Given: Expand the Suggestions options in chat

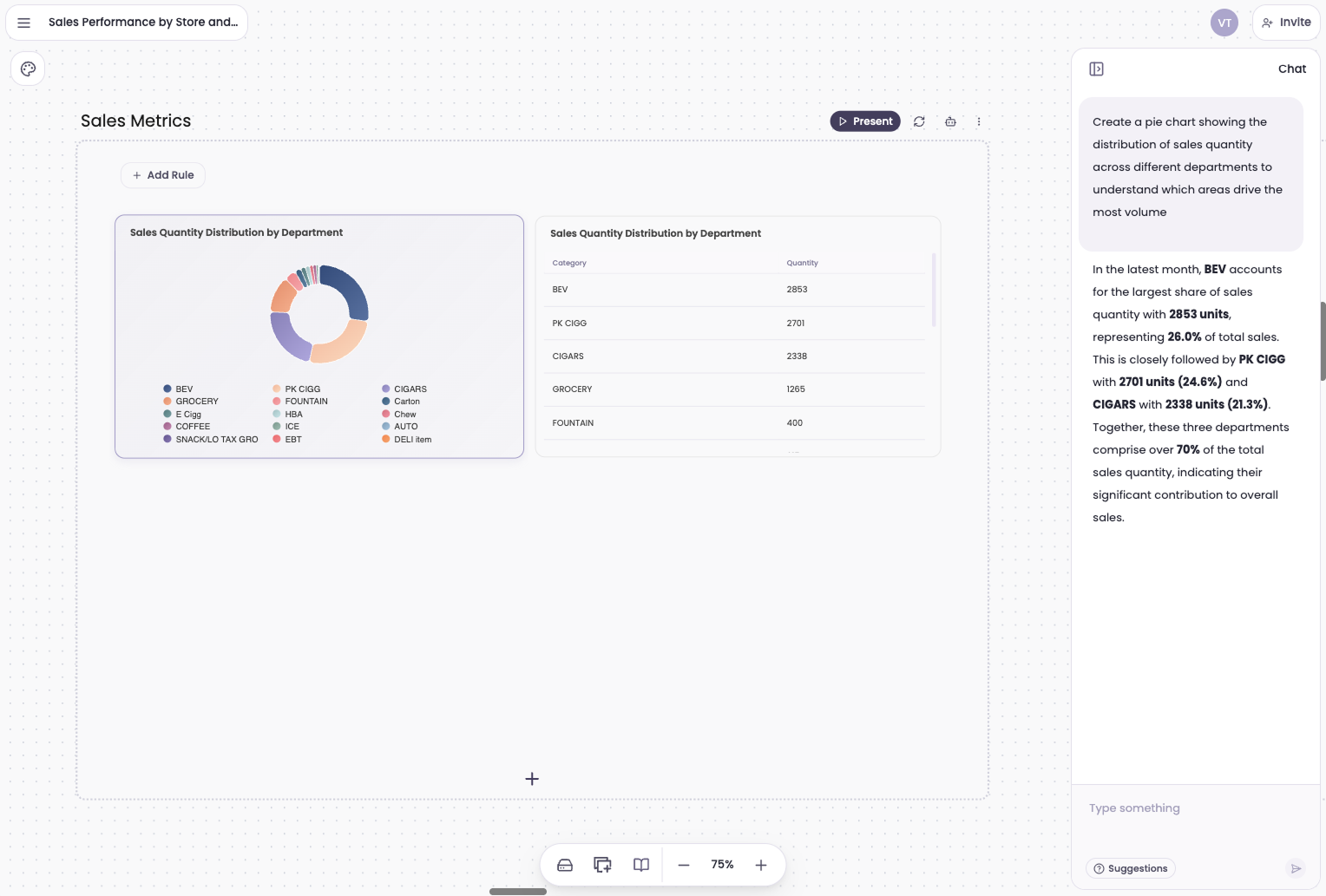Looking at the screenshot, I should pyautogui.click(x=1131, y=868).
